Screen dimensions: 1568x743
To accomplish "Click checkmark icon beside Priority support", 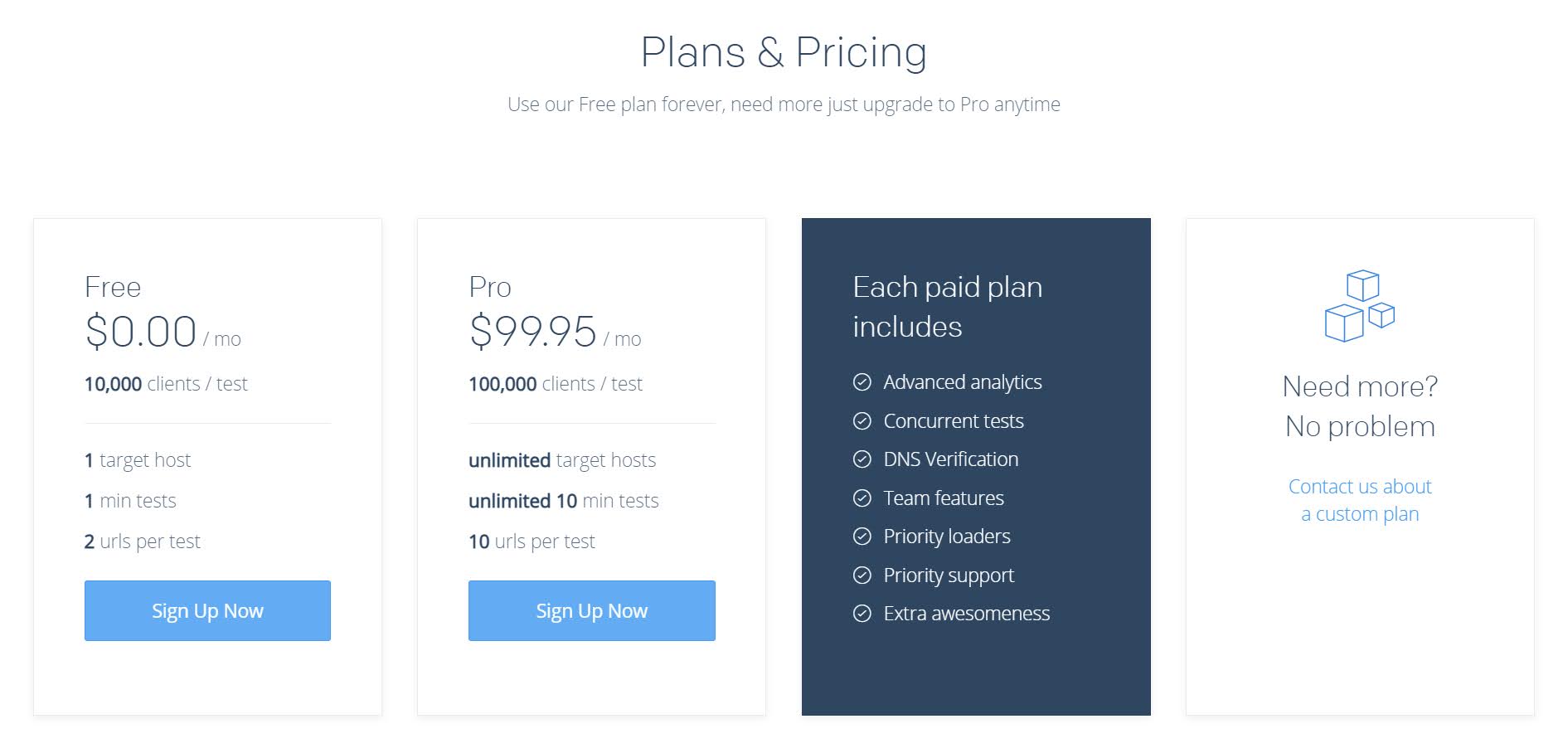I will (x=862, y=575).
